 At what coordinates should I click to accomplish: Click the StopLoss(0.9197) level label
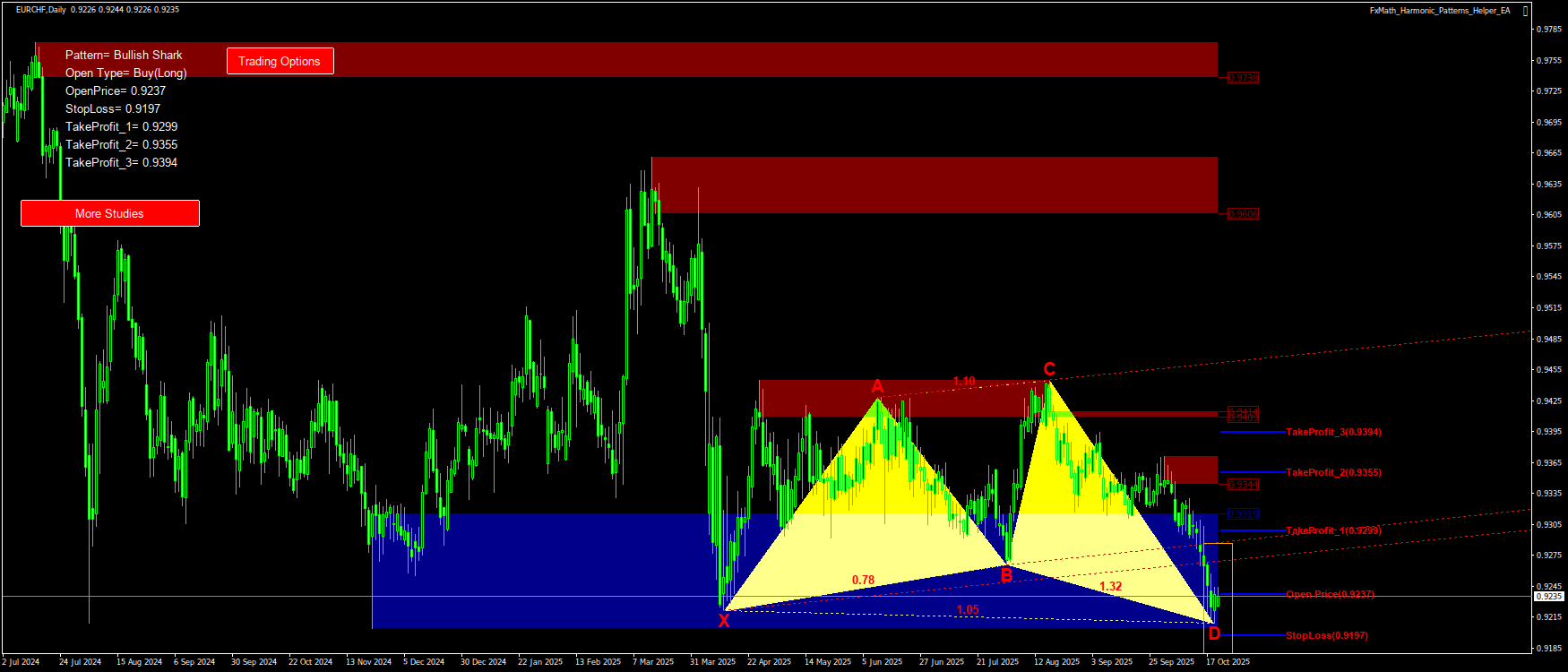(x=1326, y=635)
